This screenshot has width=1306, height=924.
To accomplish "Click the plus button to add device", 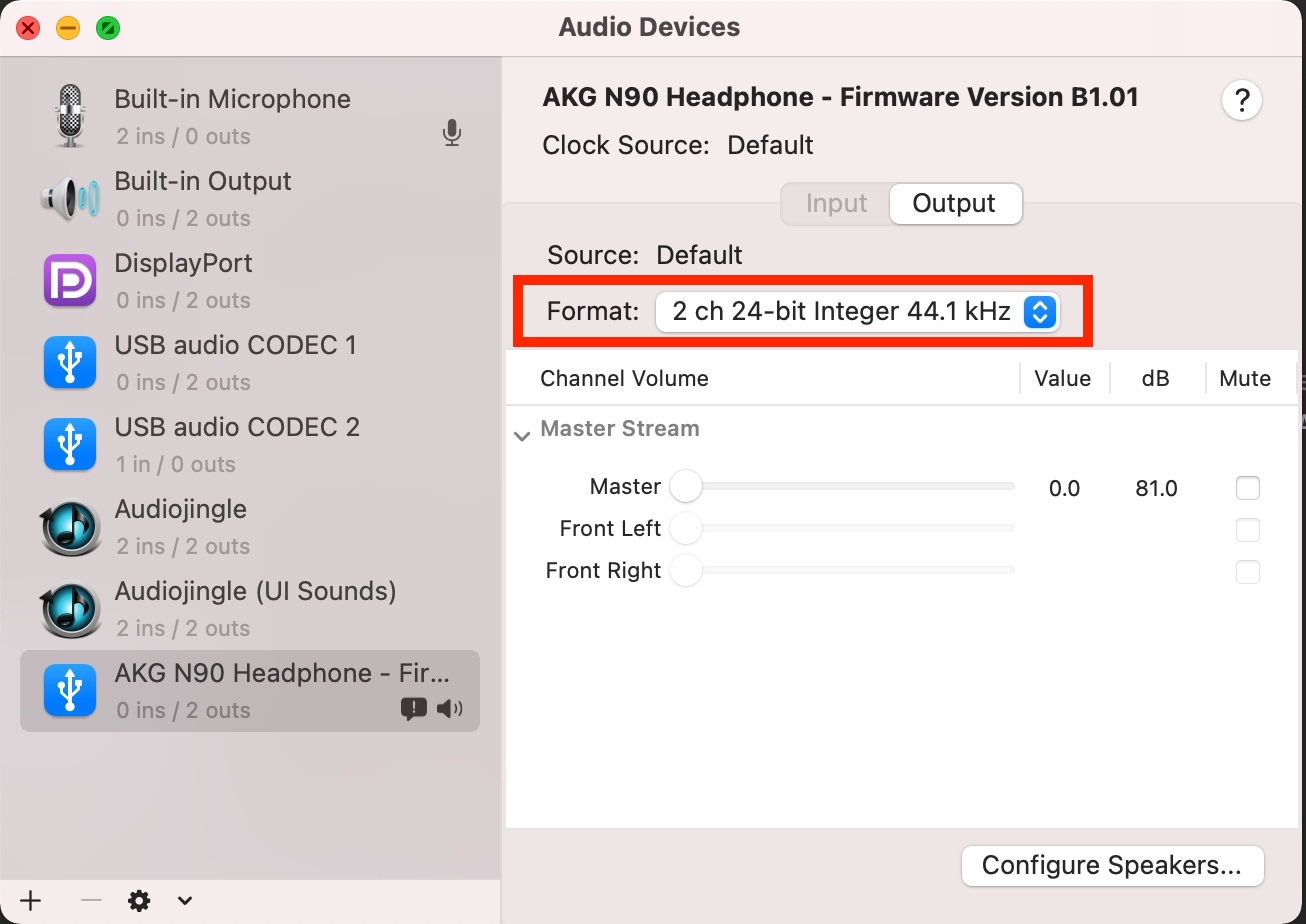I will pos(31,900).
